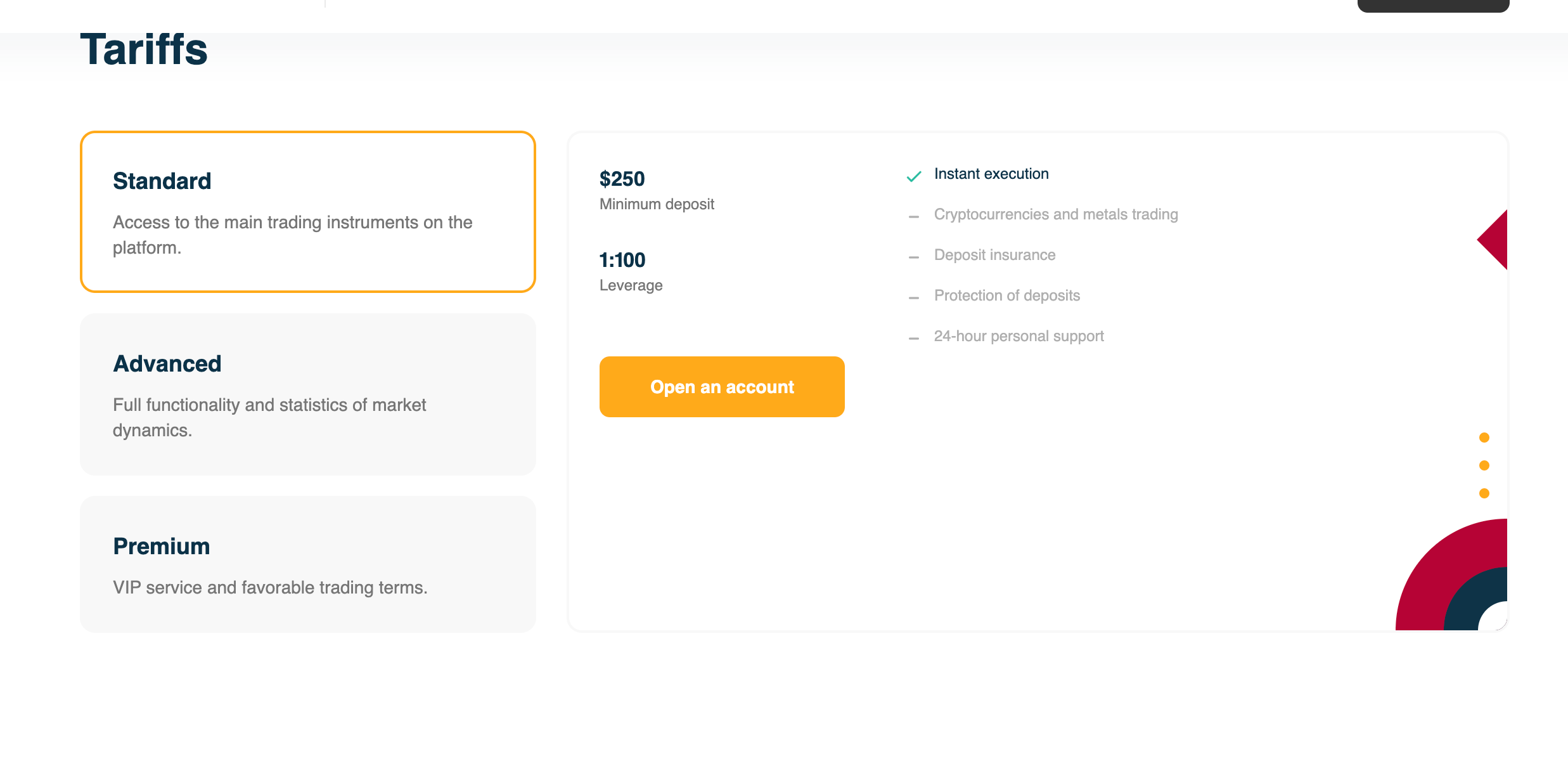Viewport: 1568px width, 766px height.
Task: Click the red diamond decoration on card edge
Action: [1494, 240]
